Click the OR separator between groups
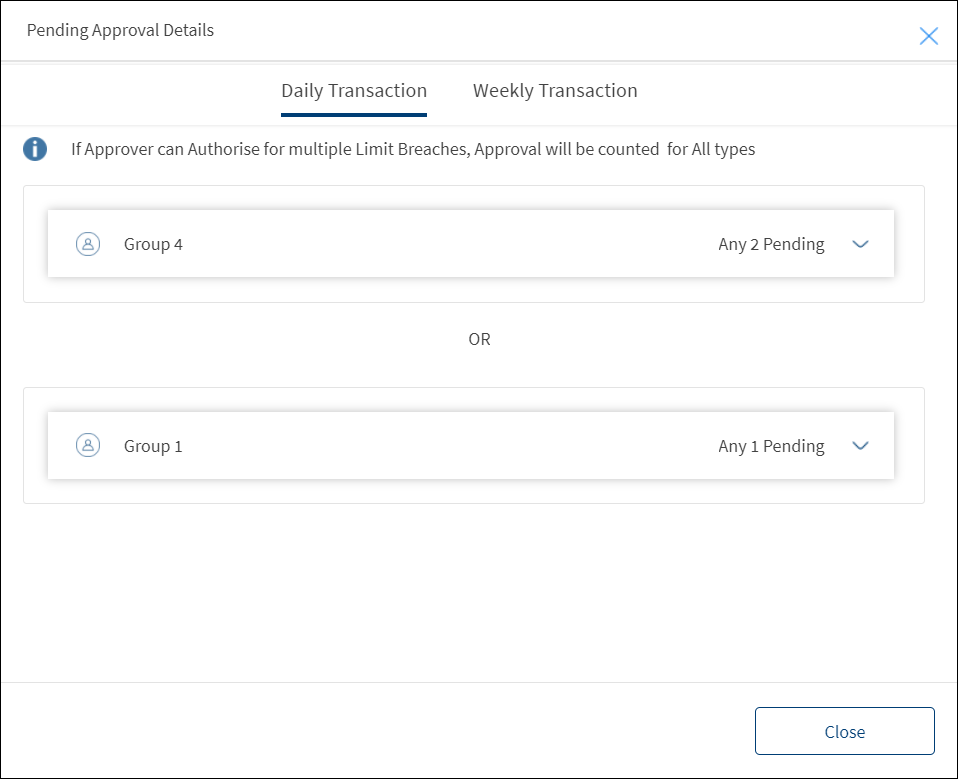Screen dimensions: 958x779 [x=479, y=339]
